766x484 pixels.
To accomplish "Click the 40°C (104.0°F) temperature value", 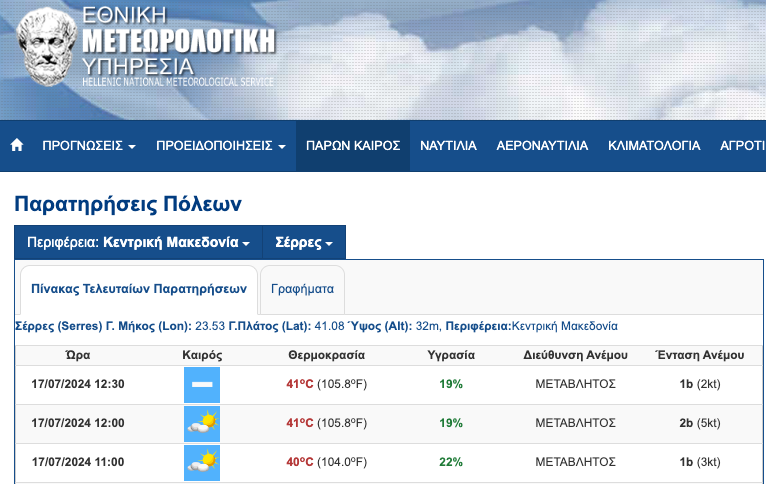I will click(x=326, y=462).
